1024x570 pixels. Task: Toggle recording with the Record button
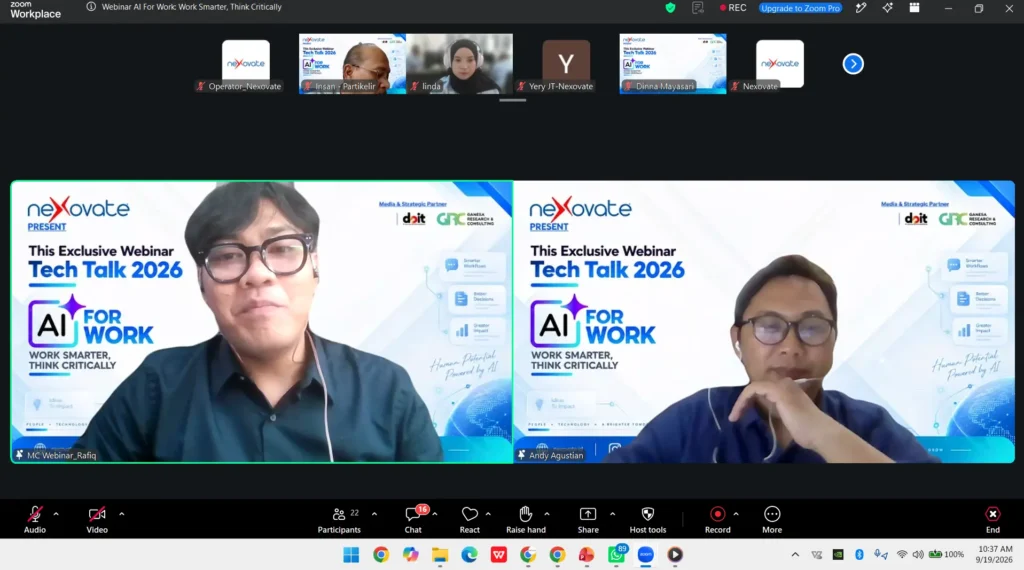[x=717, y=520]
